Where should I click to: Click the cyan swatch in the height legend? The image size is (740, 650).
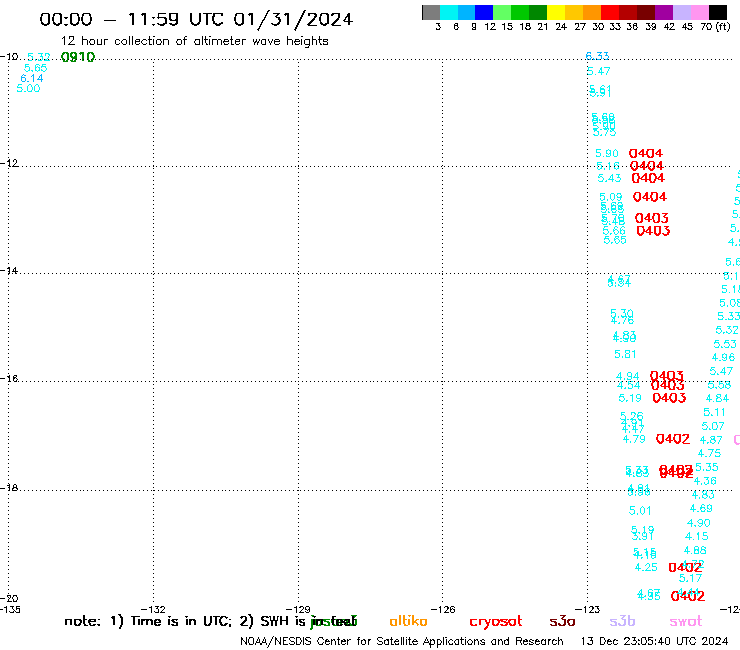tap(449, 12)
